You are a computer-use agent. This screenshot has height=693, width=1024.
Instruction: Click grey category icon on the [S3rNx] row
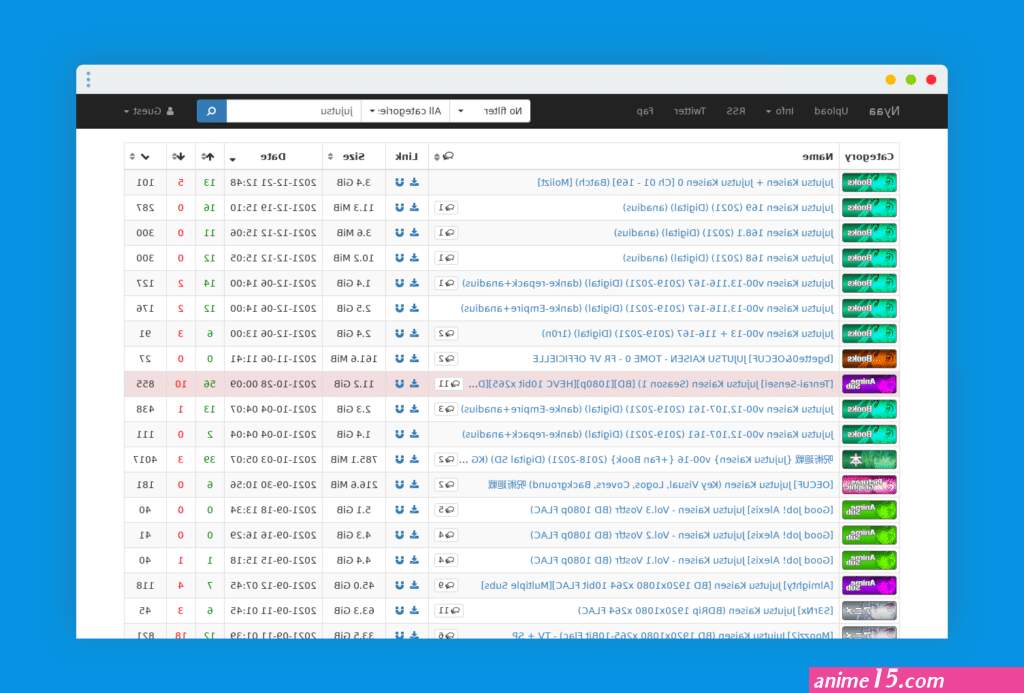[x=869, y=611]
